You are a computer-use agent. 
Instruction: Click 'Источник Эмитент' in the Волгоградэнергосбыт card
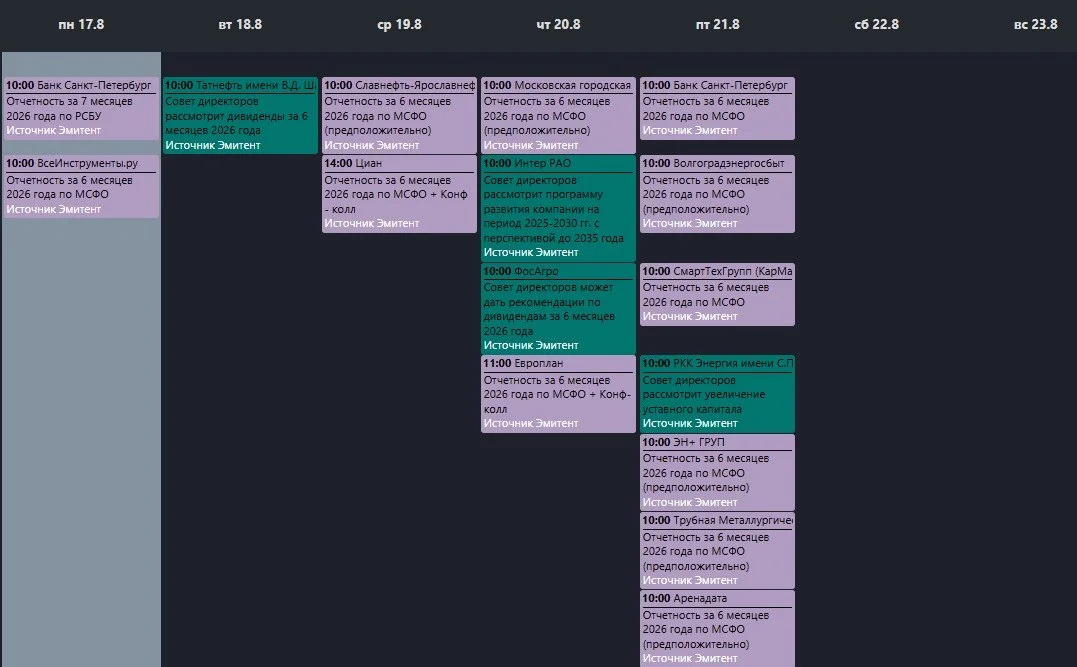(x=690, y=223)
